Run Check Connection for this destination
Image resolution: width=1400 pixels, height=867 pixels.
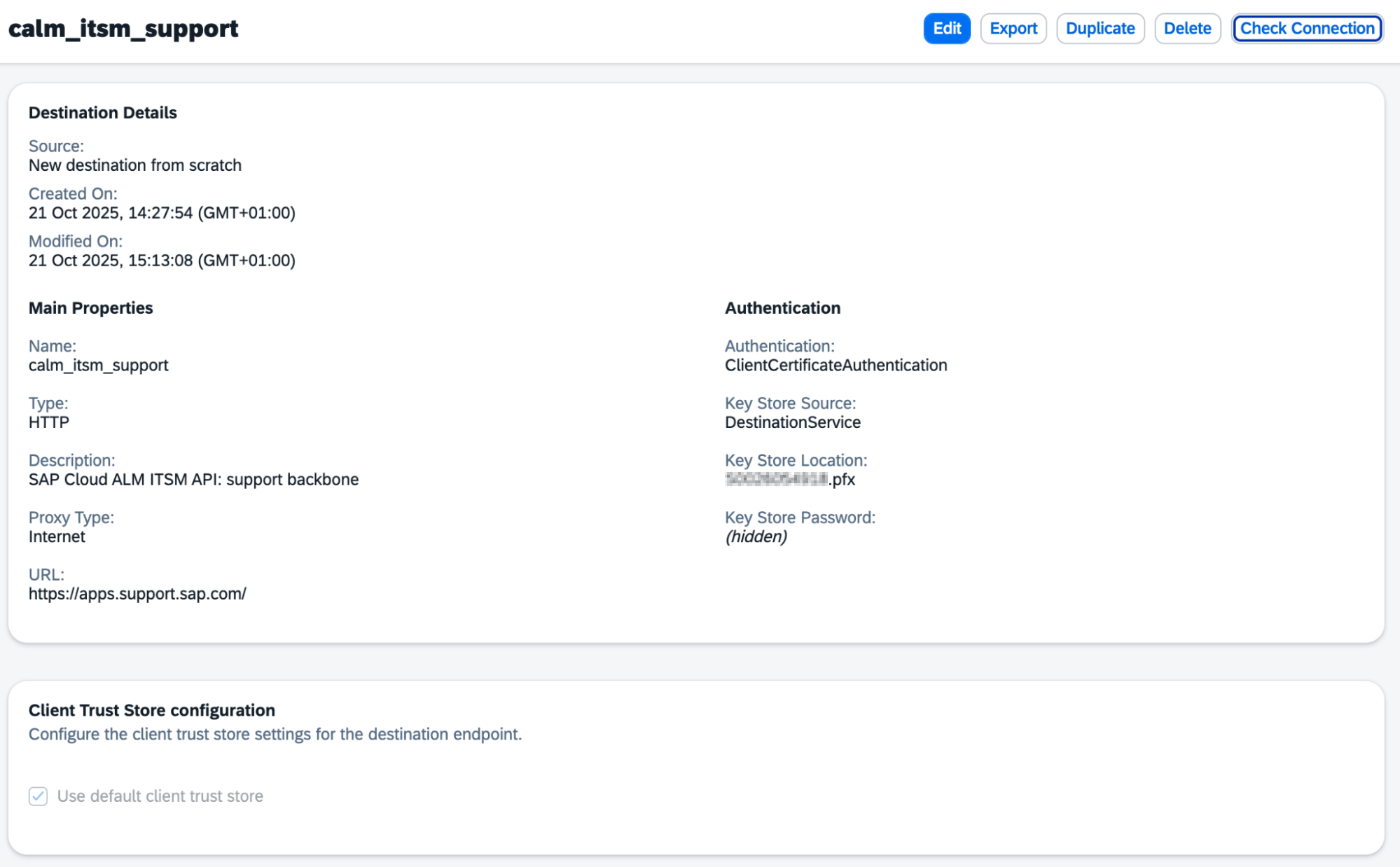[1307, 29]
